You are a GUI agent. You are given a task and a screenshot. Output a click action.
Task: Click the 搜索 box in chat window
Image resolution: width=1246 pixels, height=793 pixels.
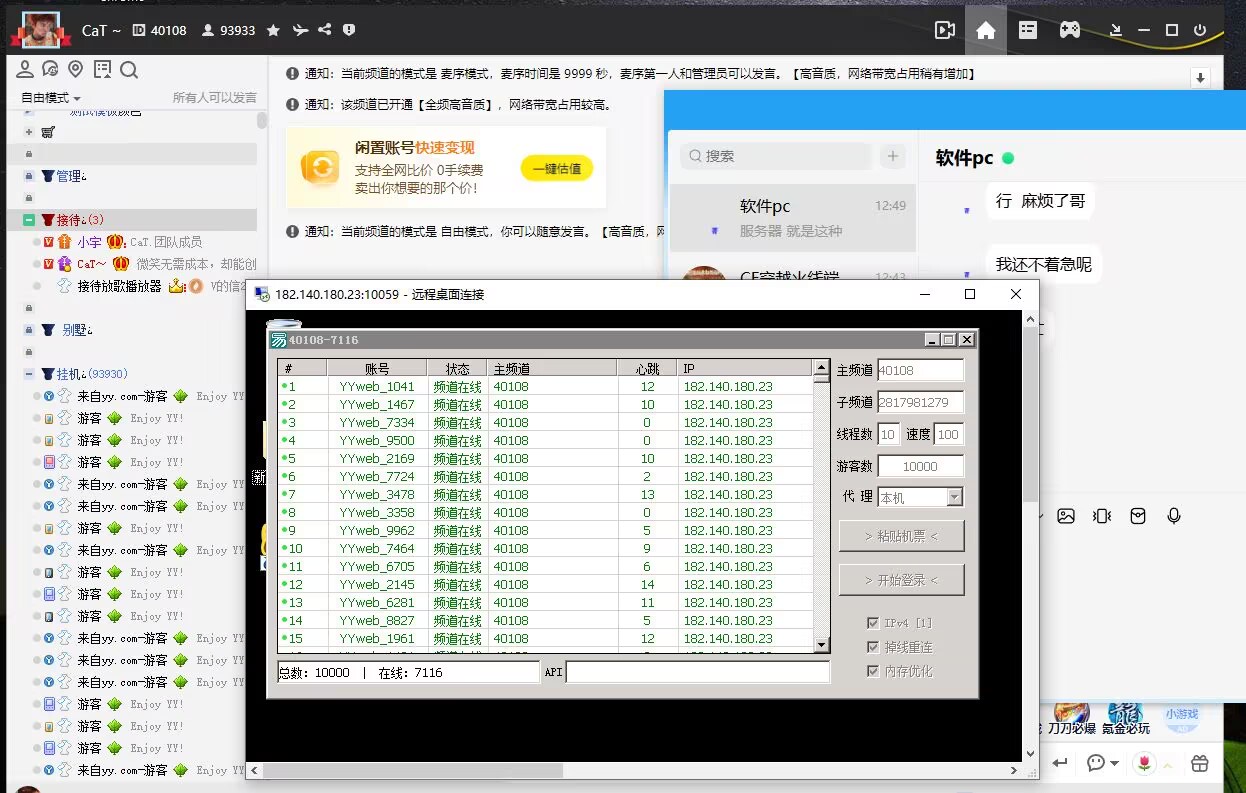tap(776, 156)
